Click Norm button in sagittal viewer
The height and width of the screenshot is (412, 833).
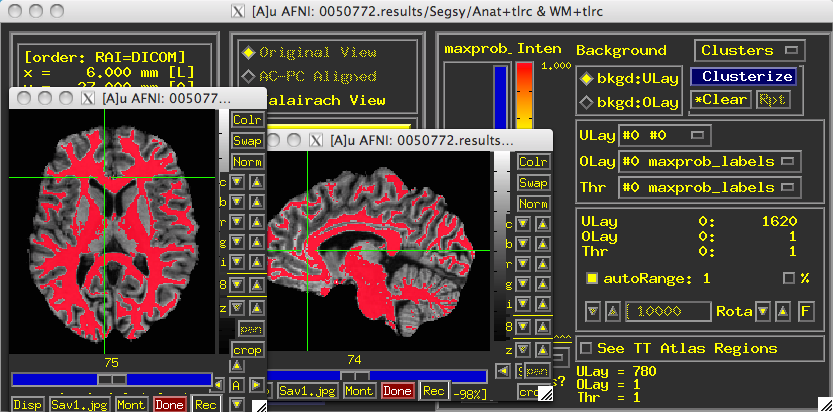click(533, 204)
